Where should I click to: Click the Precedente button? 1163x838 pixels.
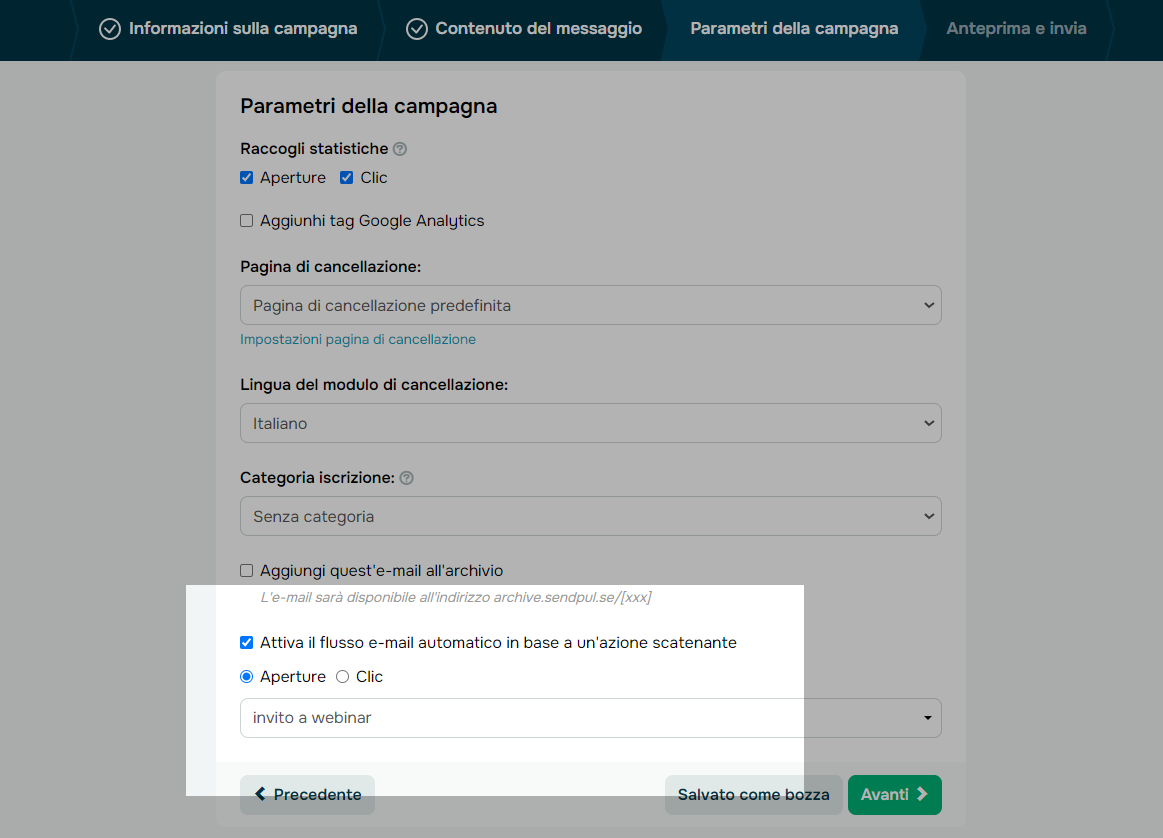click(307, 795)
